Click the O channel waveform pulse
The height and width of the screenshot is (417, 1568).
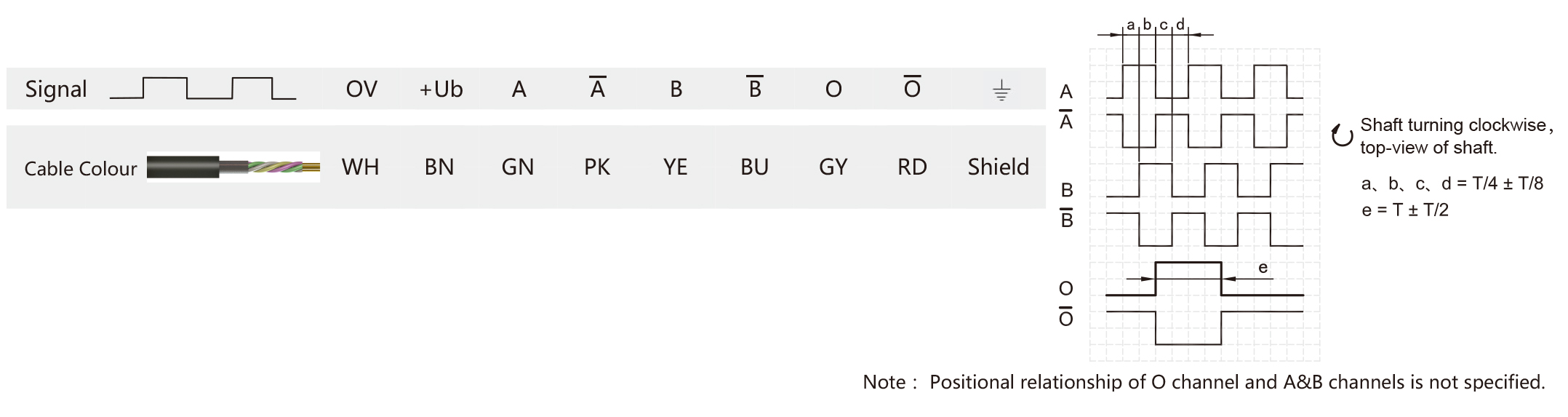click(x=1188, y=278)
